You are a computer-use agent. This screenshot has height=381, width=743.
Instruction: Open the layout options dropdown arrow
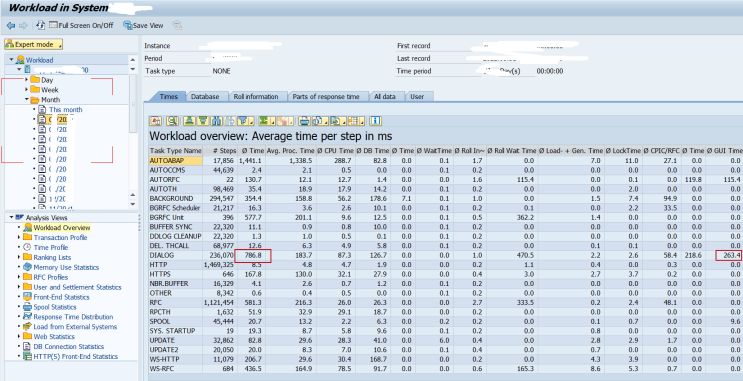tap(362, 121)
